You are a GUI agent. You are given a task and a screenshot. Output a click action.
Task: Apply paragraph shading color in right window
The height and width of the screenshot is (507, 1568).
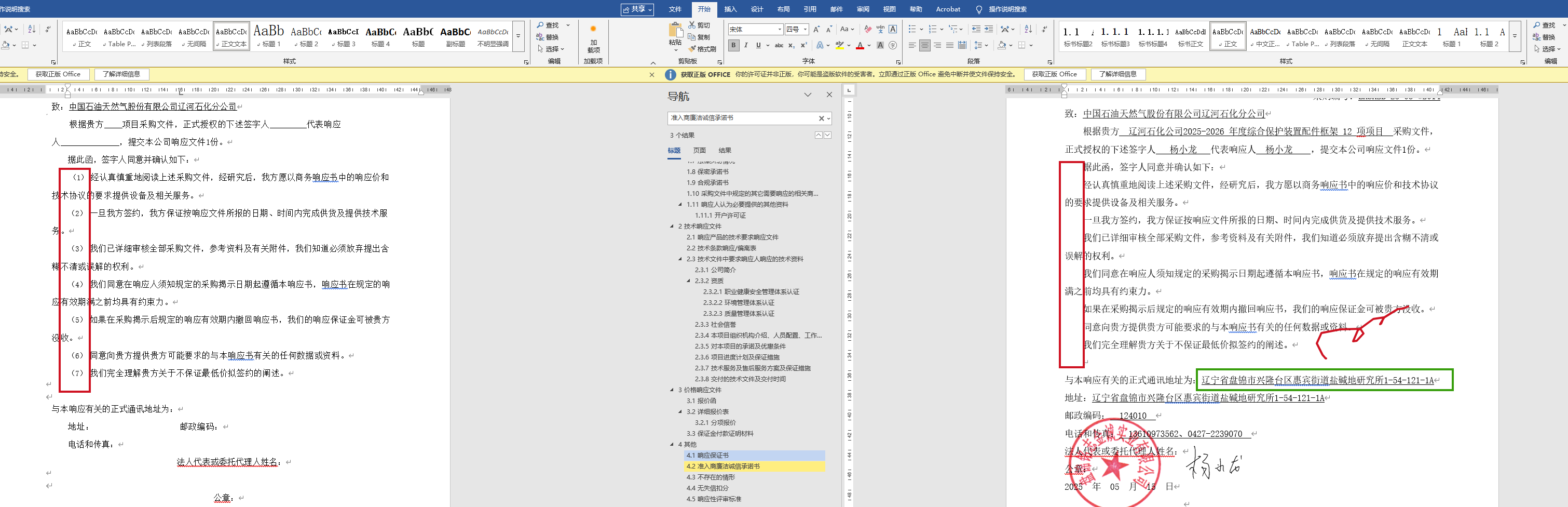[1002, 45]
